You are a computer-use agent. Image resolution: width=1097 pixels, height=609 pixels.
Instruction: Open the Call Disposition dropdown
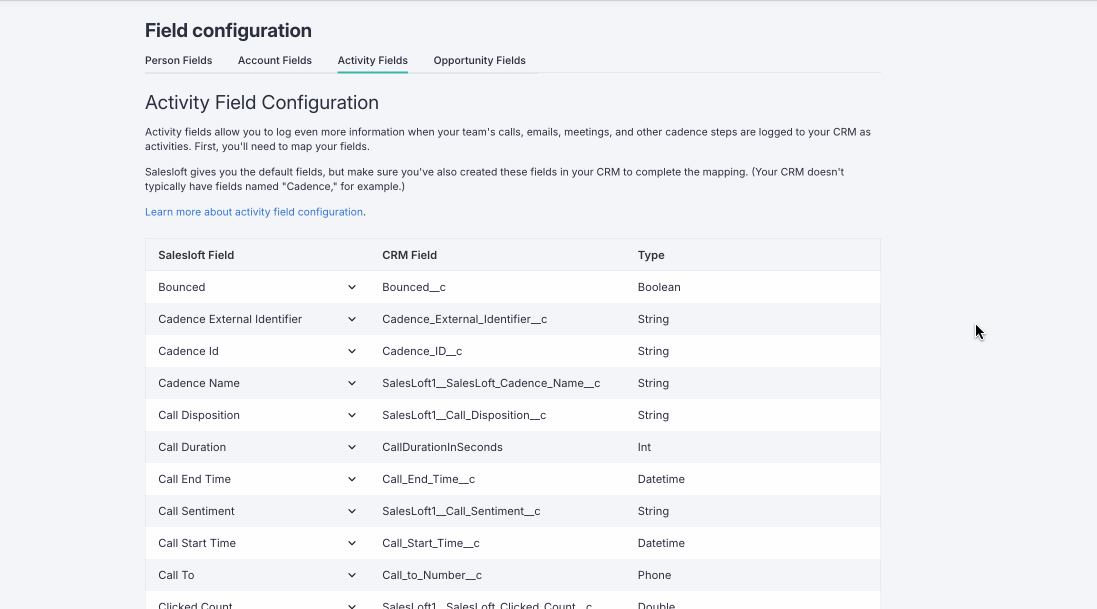[351, 415]
